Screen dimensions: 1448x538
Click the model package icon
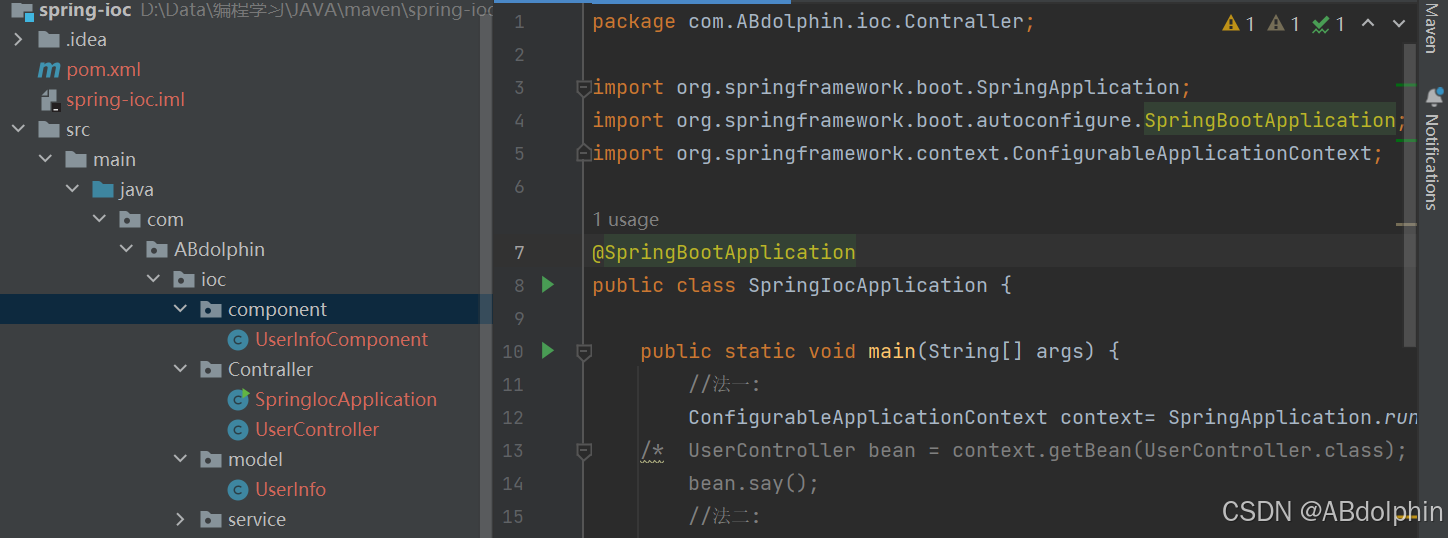(211, 460)
